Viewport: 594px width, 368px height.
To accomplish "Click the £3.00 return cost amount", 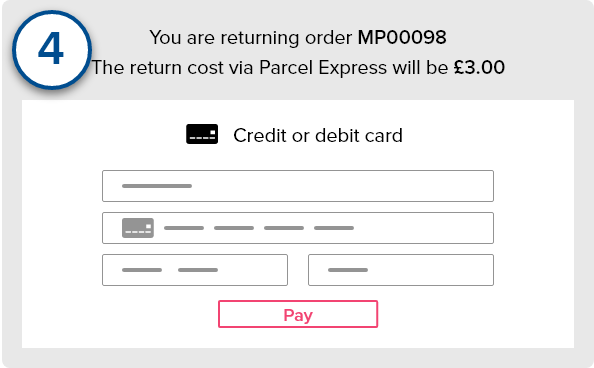I will click(479, 67).
